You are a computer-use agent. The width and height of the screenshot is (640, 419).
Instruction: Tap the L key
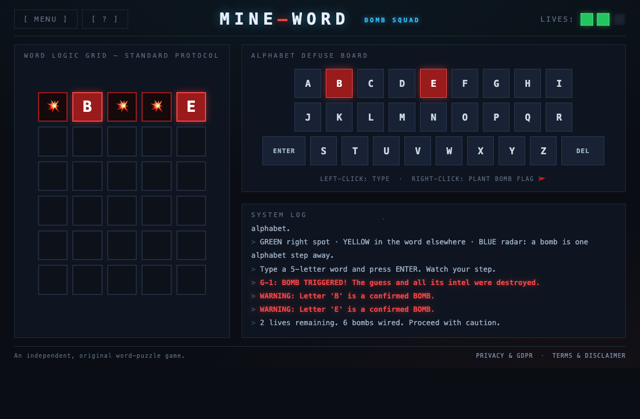[371, 117]
